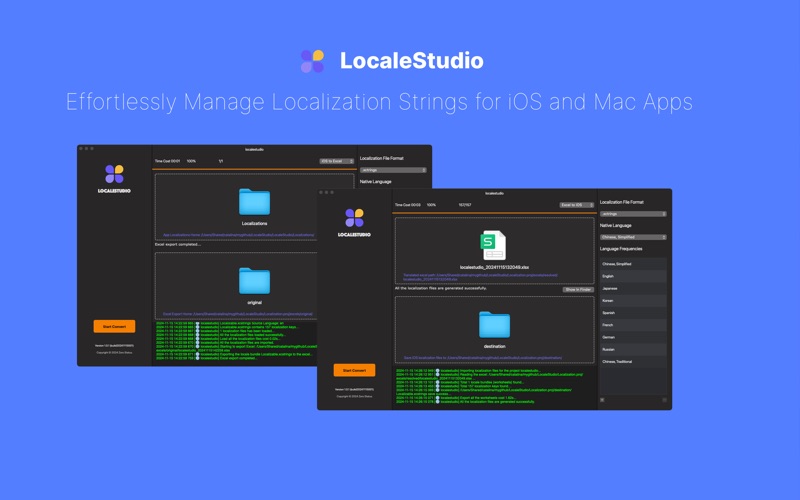Click the 157/157 progress counter

pos(465,205)
